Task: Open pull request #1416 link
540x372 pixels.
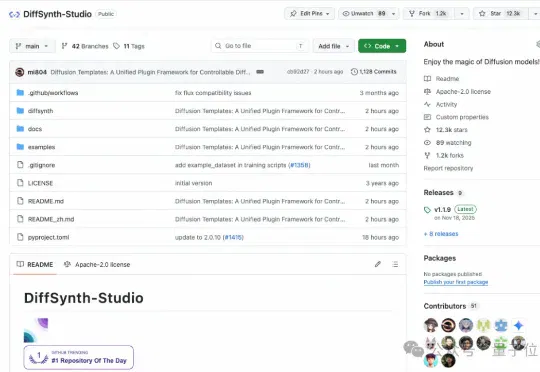Action: tap(233, 237)
